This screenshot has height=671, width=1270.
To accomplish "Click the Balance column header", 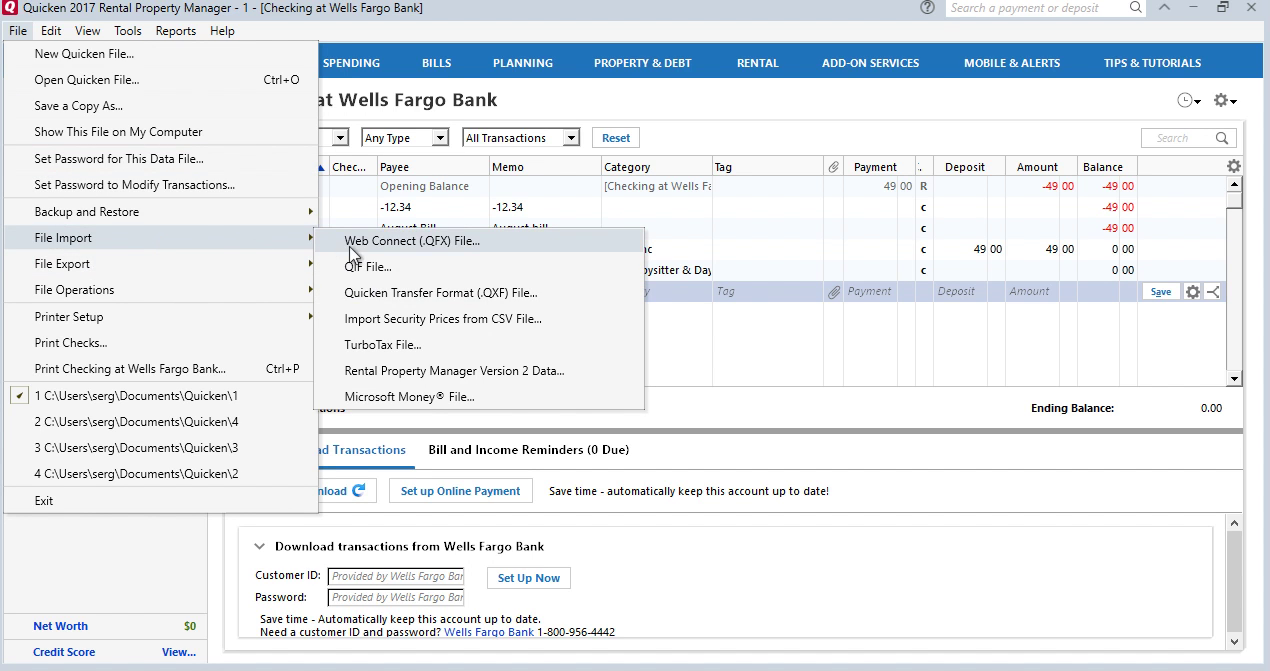I will click(x=1107, y=167).
